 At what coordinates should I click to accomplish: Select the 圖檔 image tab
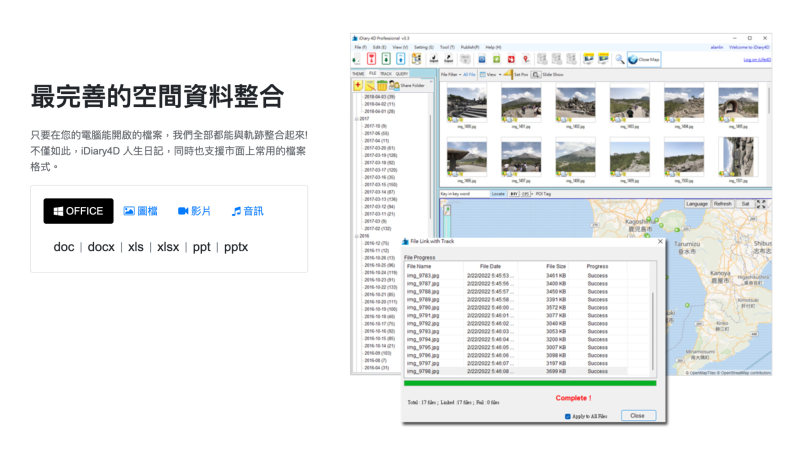click(141, 211)
